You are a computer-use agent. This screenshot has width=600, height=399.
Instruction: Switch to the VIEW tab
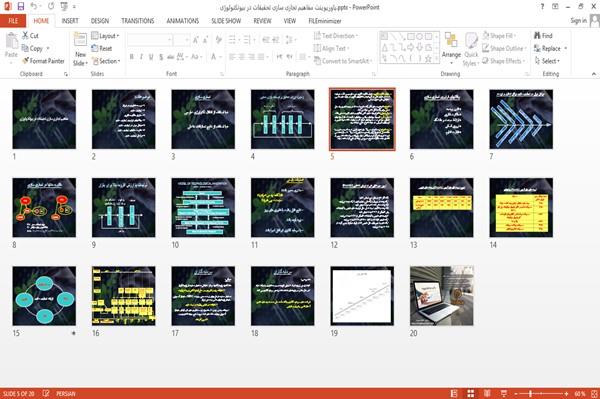click(x=290, y=21)
